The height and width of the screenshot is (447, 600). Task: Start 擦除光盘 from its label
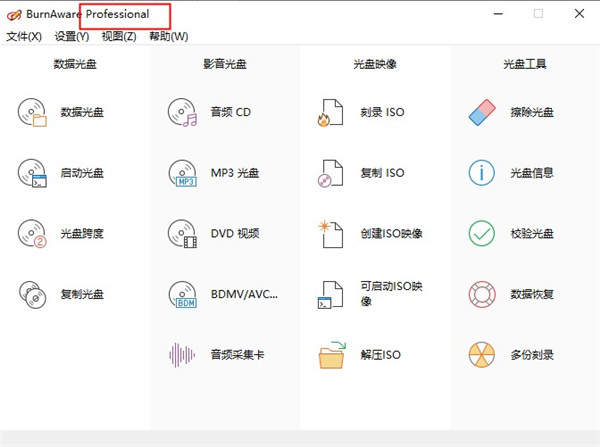coord(532,112)
